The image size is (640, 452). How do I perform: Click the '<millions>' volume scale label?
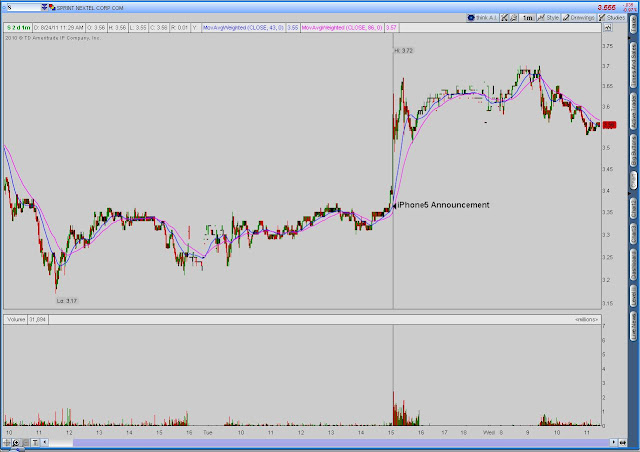coord(587,319)
